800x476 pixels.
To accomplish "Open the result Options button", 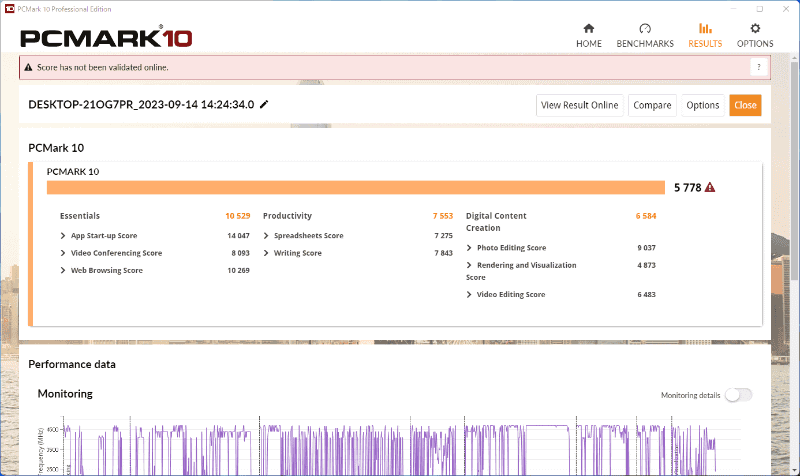I will point(703,105).
